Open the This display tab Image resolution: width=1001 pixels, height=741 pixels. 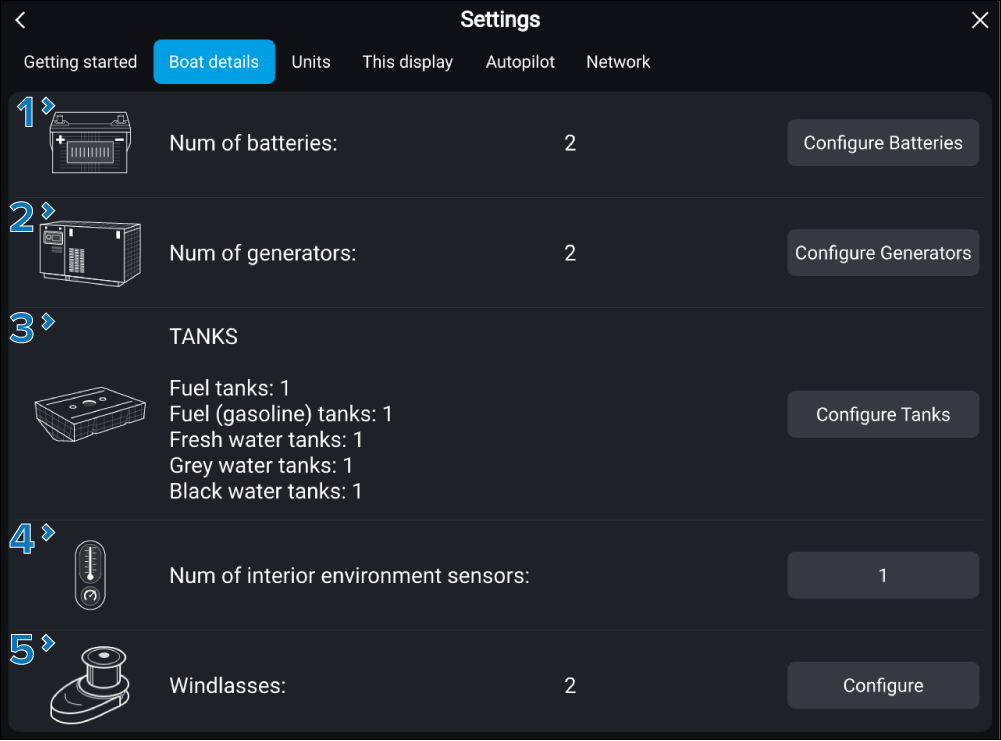(407, 62)
